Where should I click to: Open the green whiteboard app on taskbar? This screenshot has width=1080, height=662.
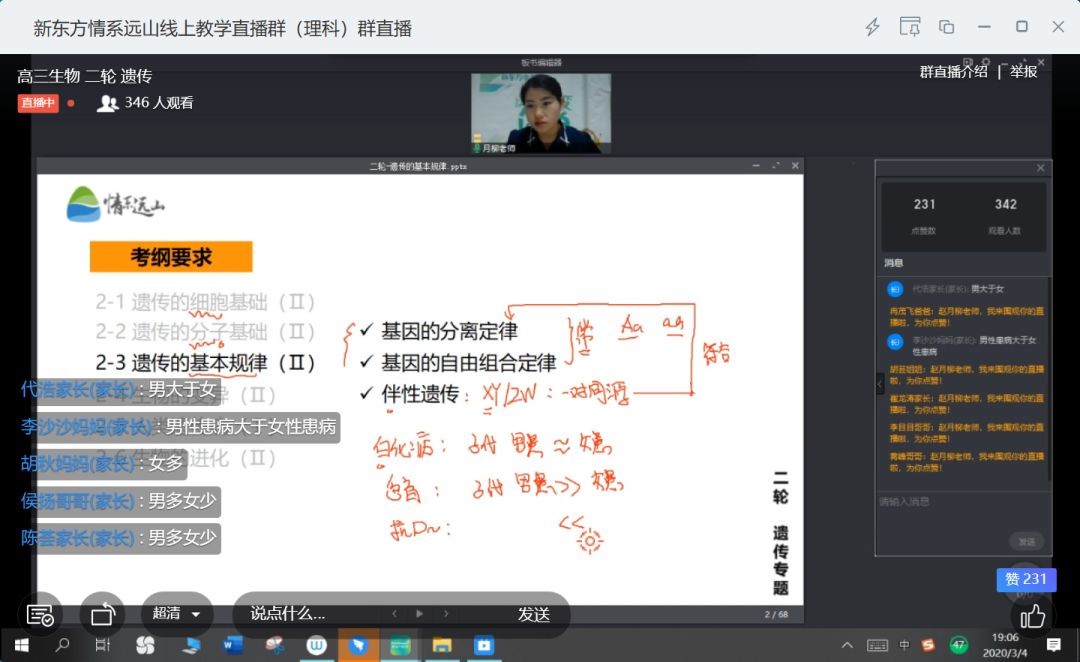click(400, 645)
